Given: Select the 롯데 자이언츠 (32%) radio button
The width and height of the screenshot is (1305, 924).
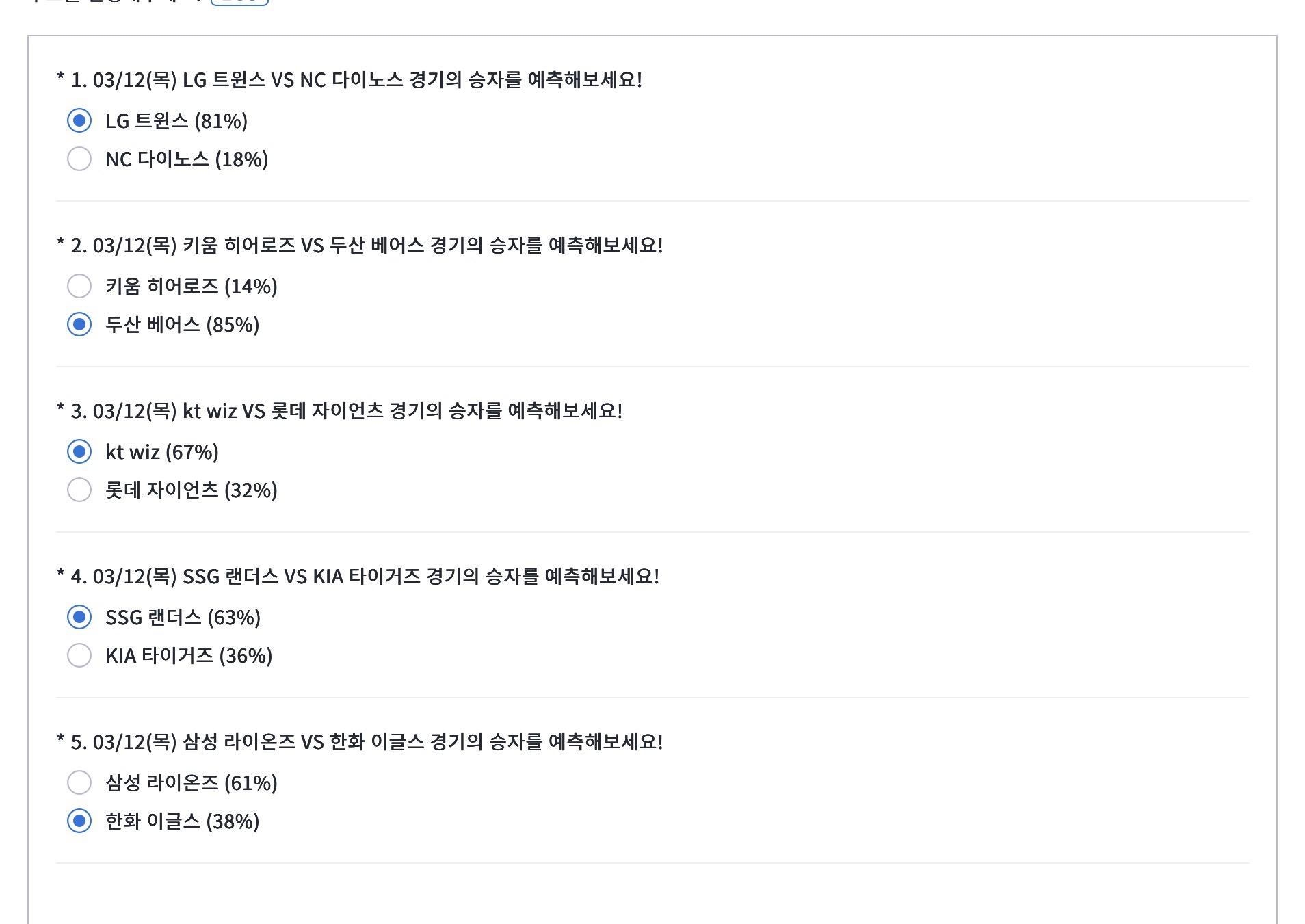Looking at the screenshot, I should [79, 490].
